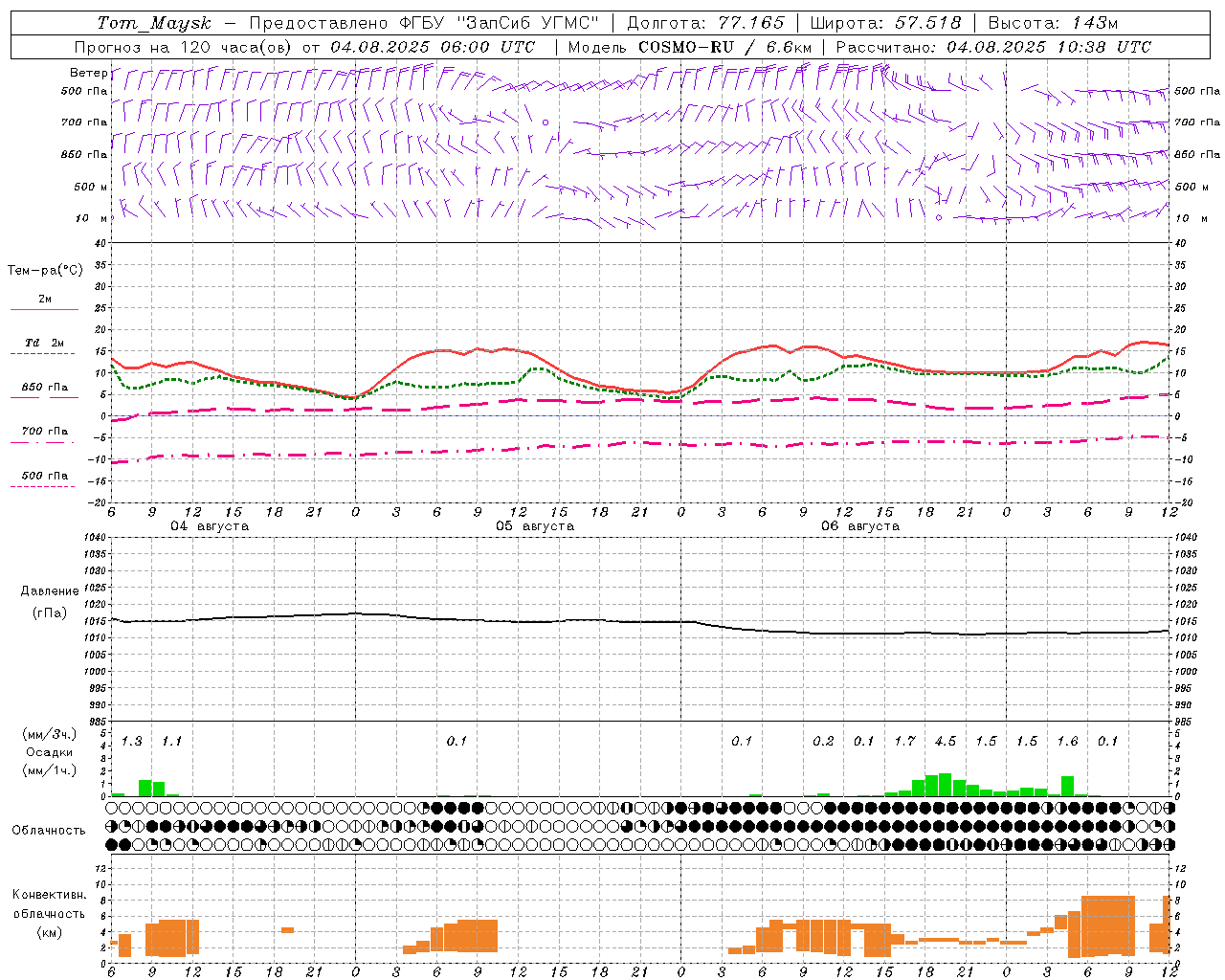1225x980 pixels.
Task: Click the 4.5 three-hour precipitation value
Action: tap(946, 742)
